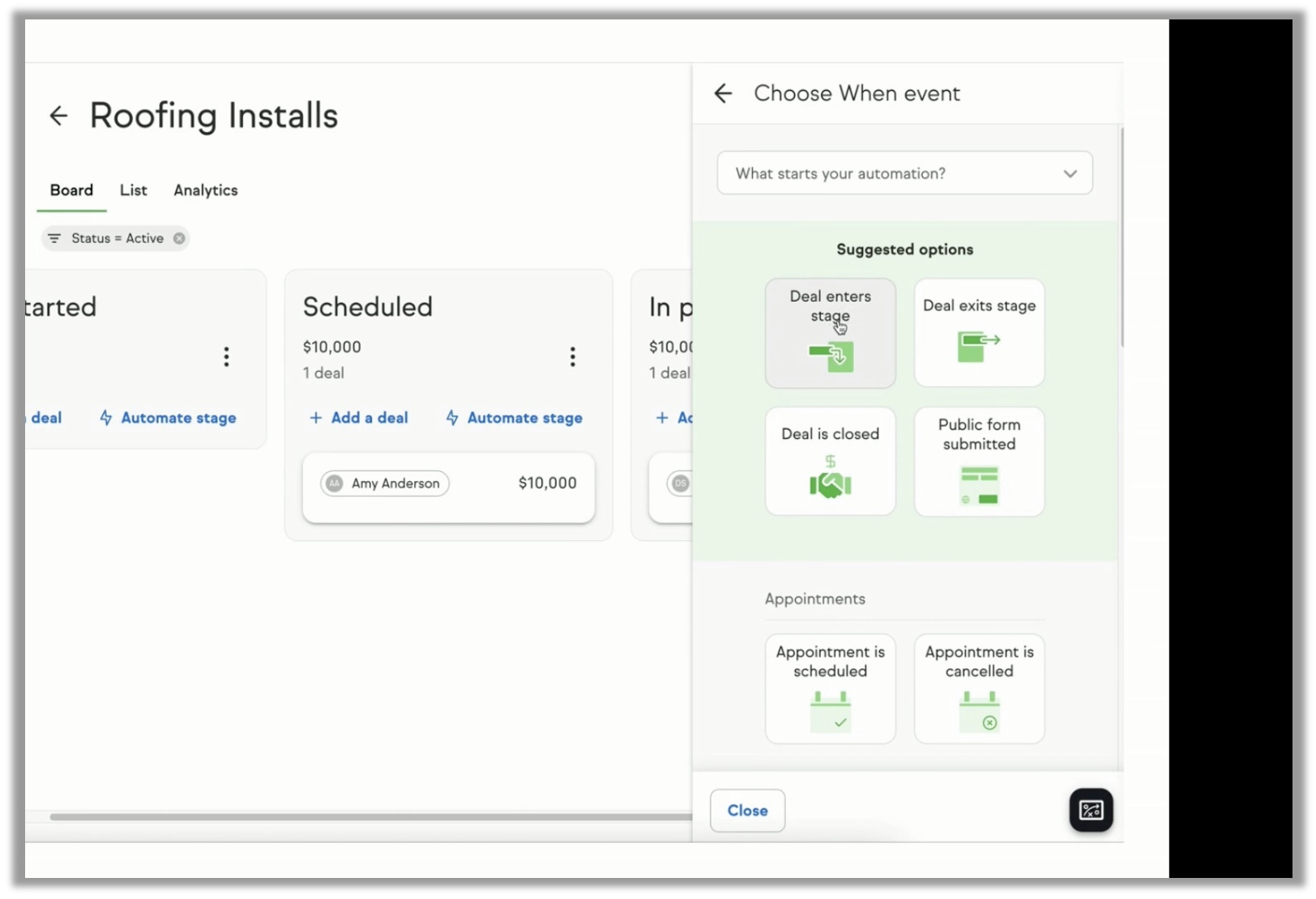Expand What starts your automation dropdown
The height and width of the screenshot is (899, 1316).
click(904, 173)
